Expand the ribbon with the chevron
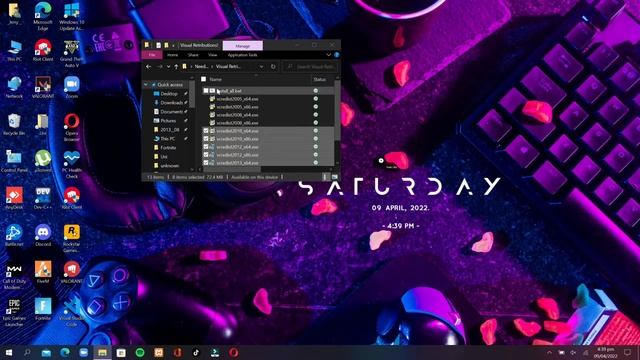640x360 pixels. coord(328,55)
